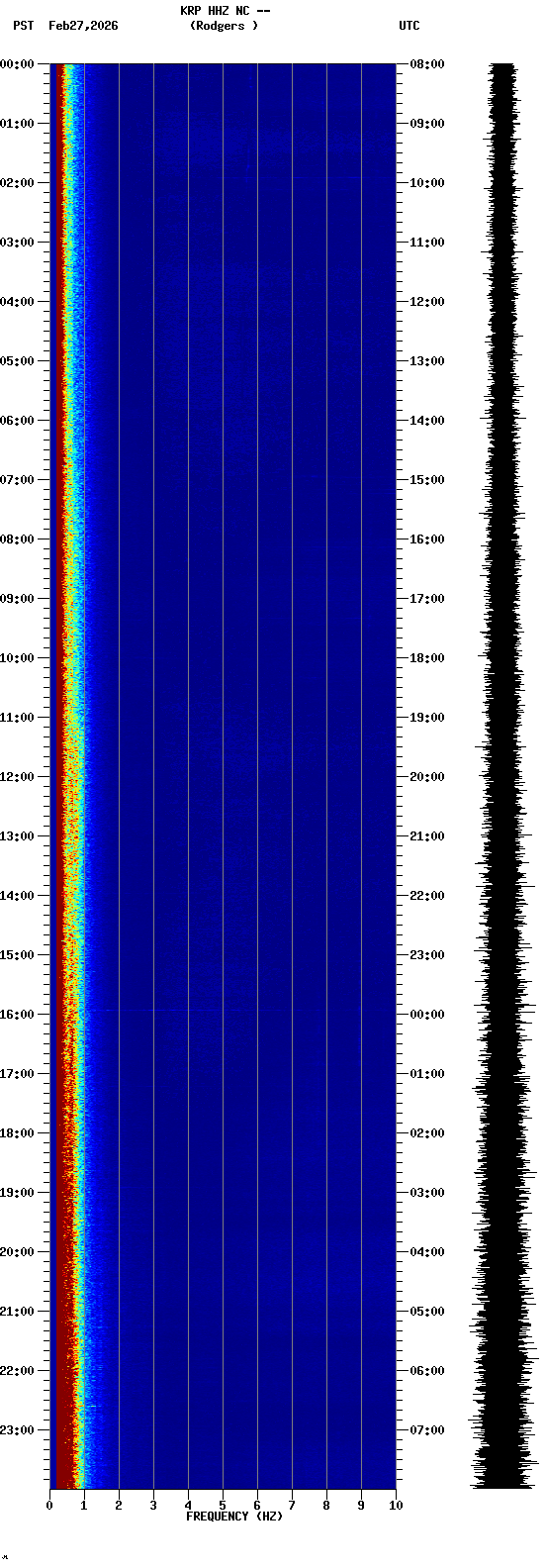Viewport: 546px width, 1568px height.
Task: Select the UTC time label '14:00'
Action: (x=427, y=421)
